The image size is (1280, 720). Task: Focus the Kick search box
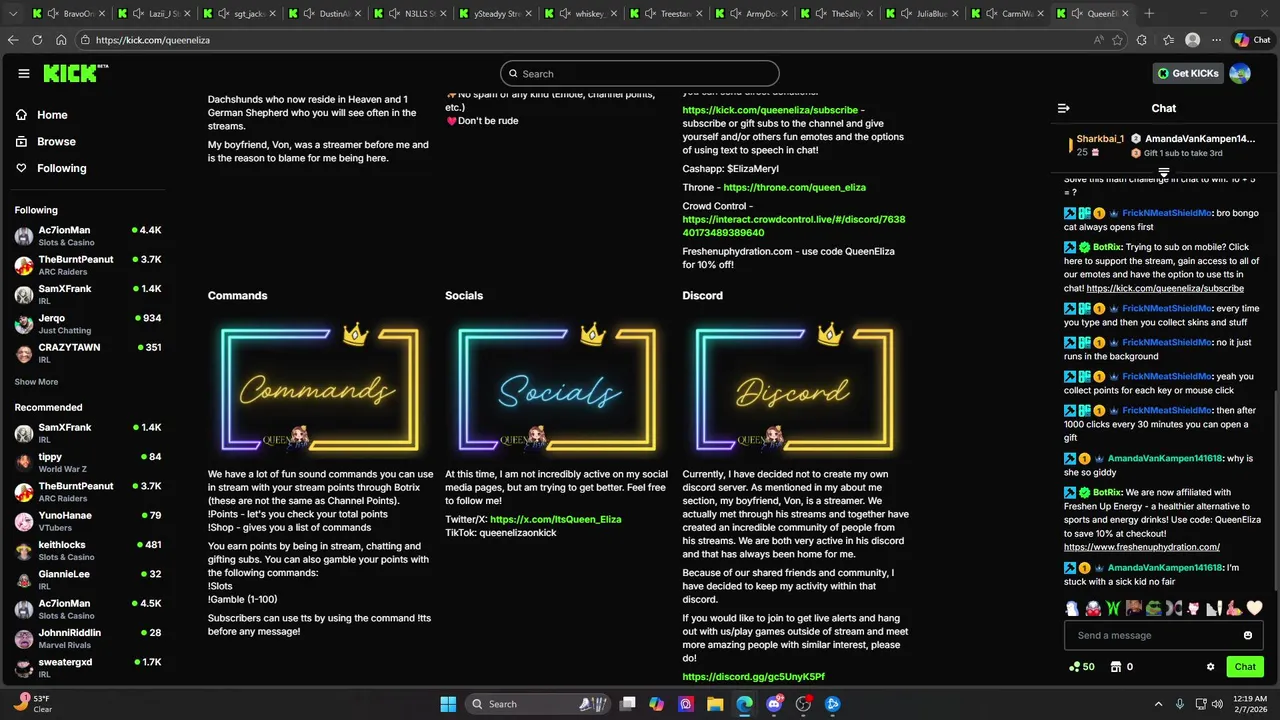tap(640, 73)
